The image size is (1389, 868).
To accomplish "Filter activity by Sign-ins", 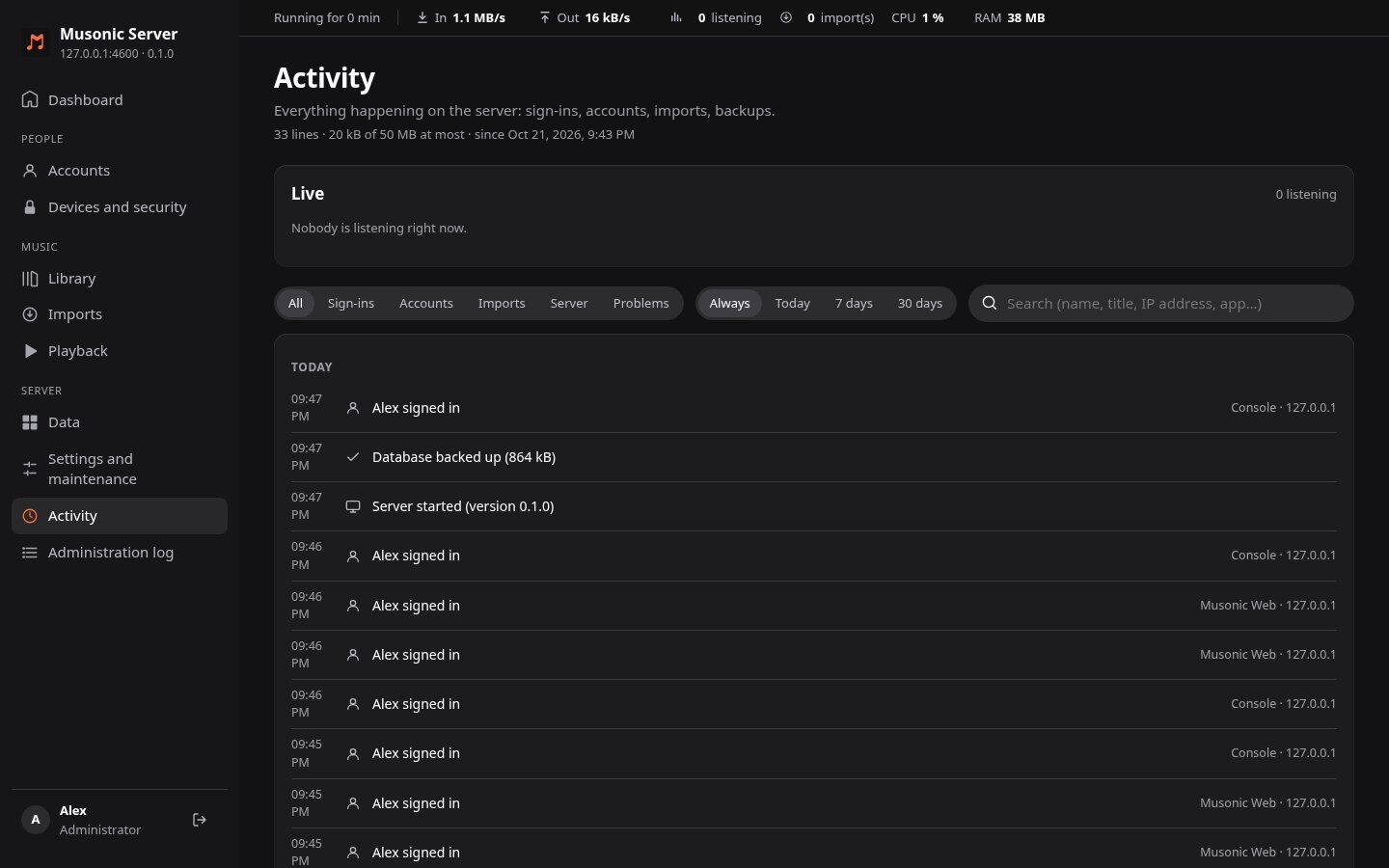I will pyautogui.click(x=351, y=303).
